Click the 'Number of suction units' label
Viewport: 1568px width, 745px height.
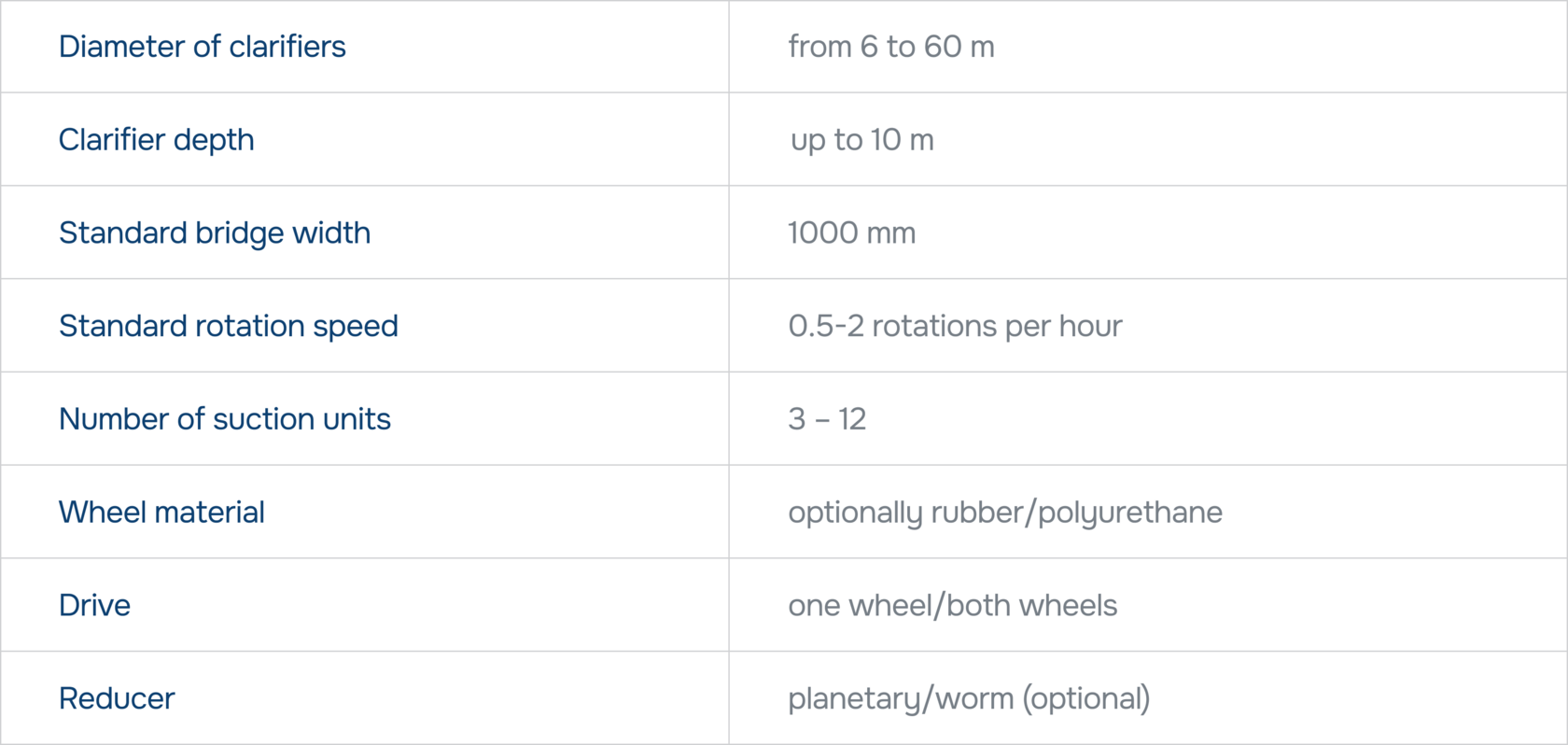click(225, 419)
